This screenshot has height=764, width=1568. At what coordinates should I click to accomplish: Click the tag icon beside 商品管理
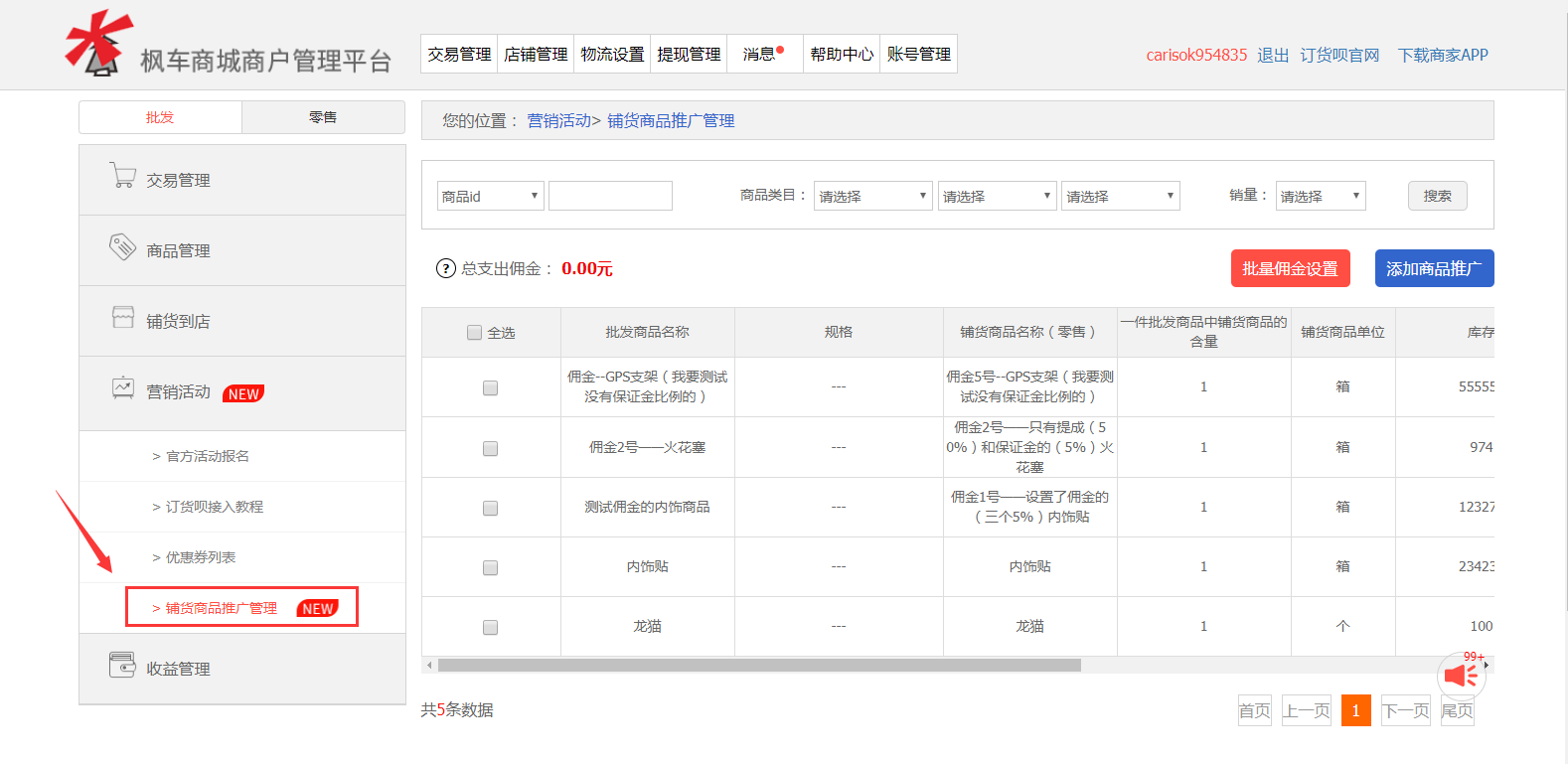pyautogui.click(x=122, y=246)
